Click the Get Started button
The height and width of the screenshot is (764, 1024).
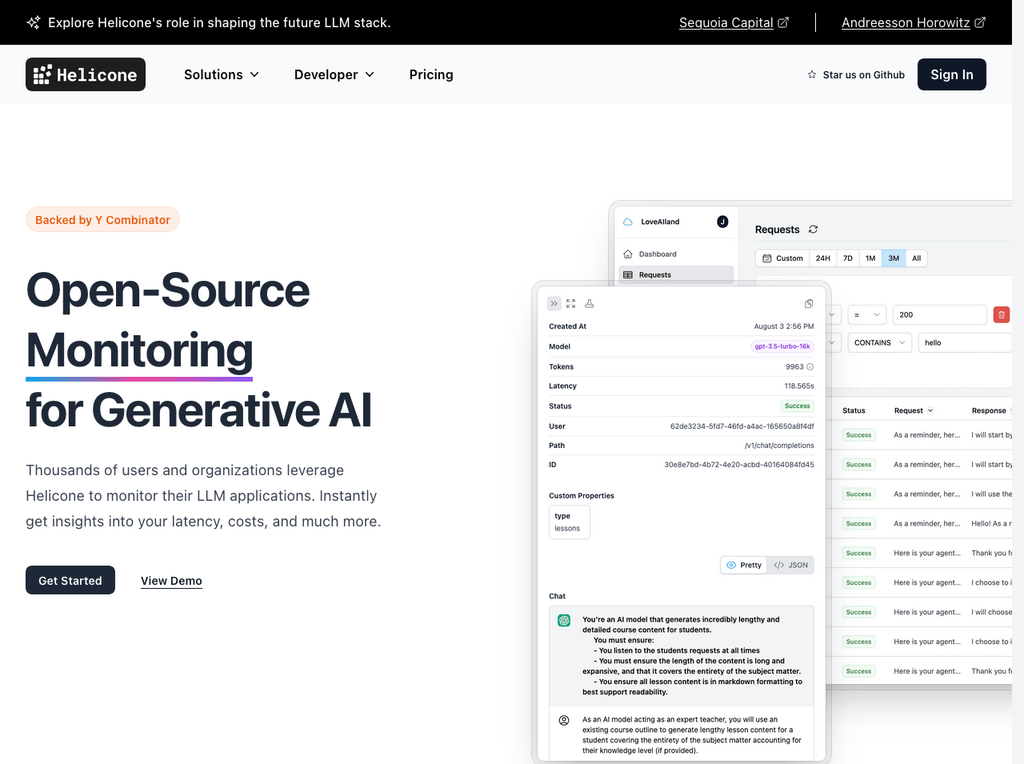click(71, 581)
